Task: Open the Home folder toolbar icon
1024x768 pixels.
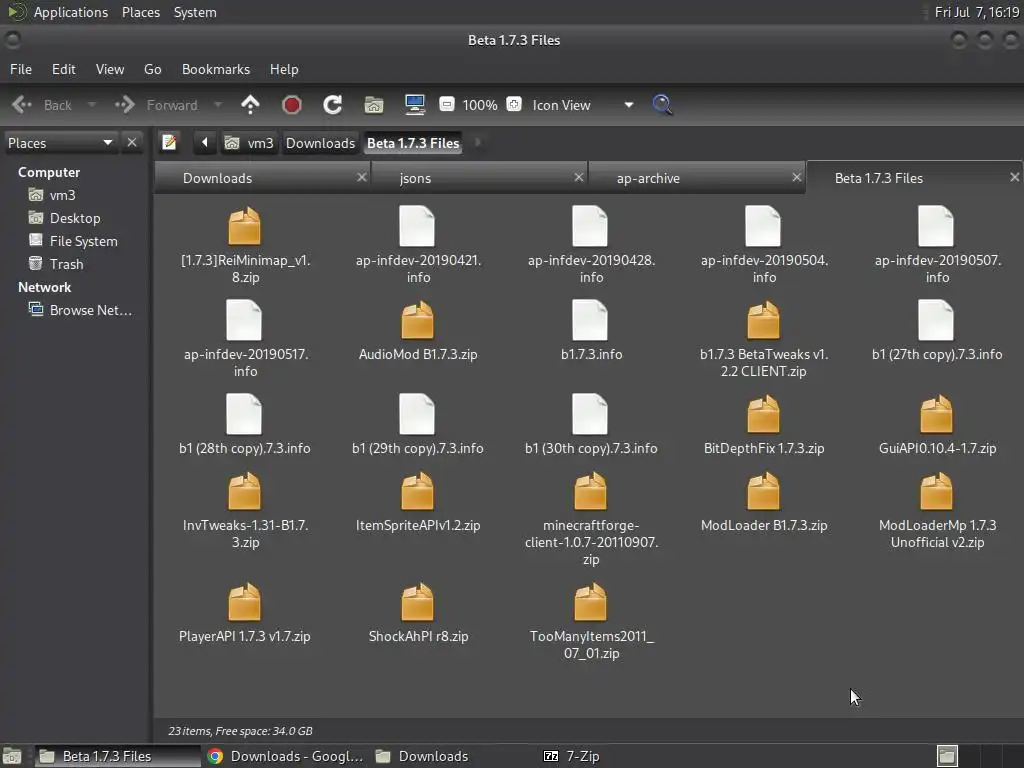Action: point(374,104)
